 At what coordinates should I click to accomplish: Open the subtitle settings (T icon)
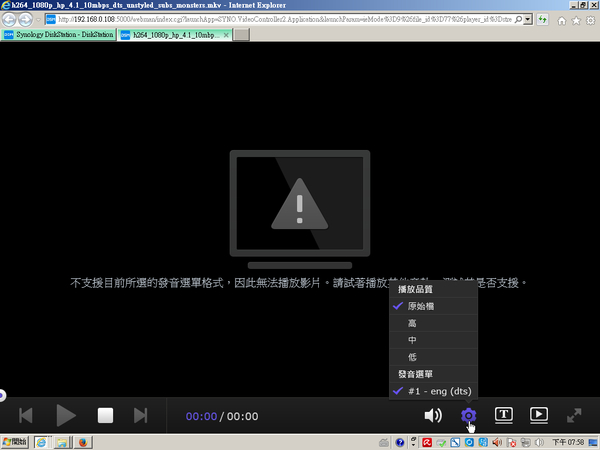(x=504, y=416)
